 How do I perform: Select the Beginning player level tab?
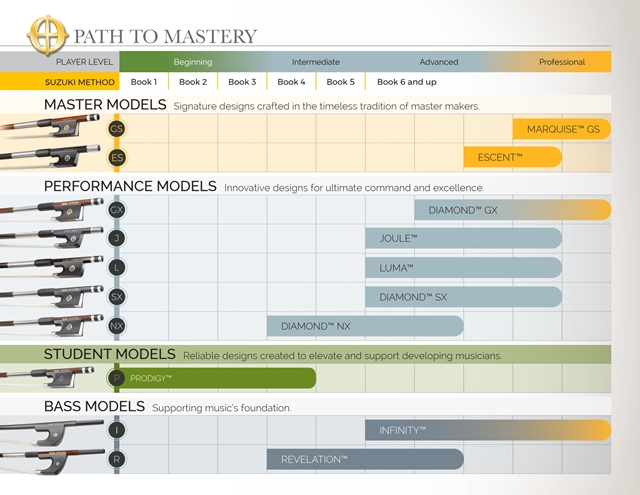coord(193,62)
